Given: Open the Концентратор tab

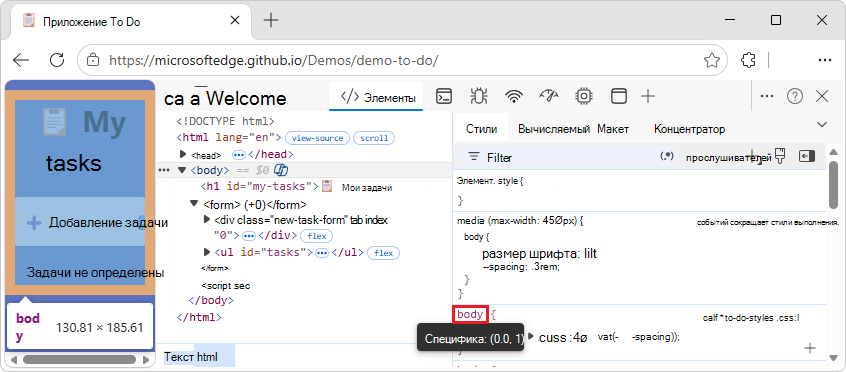Looking at the screenshot, I should coord(690,129).
